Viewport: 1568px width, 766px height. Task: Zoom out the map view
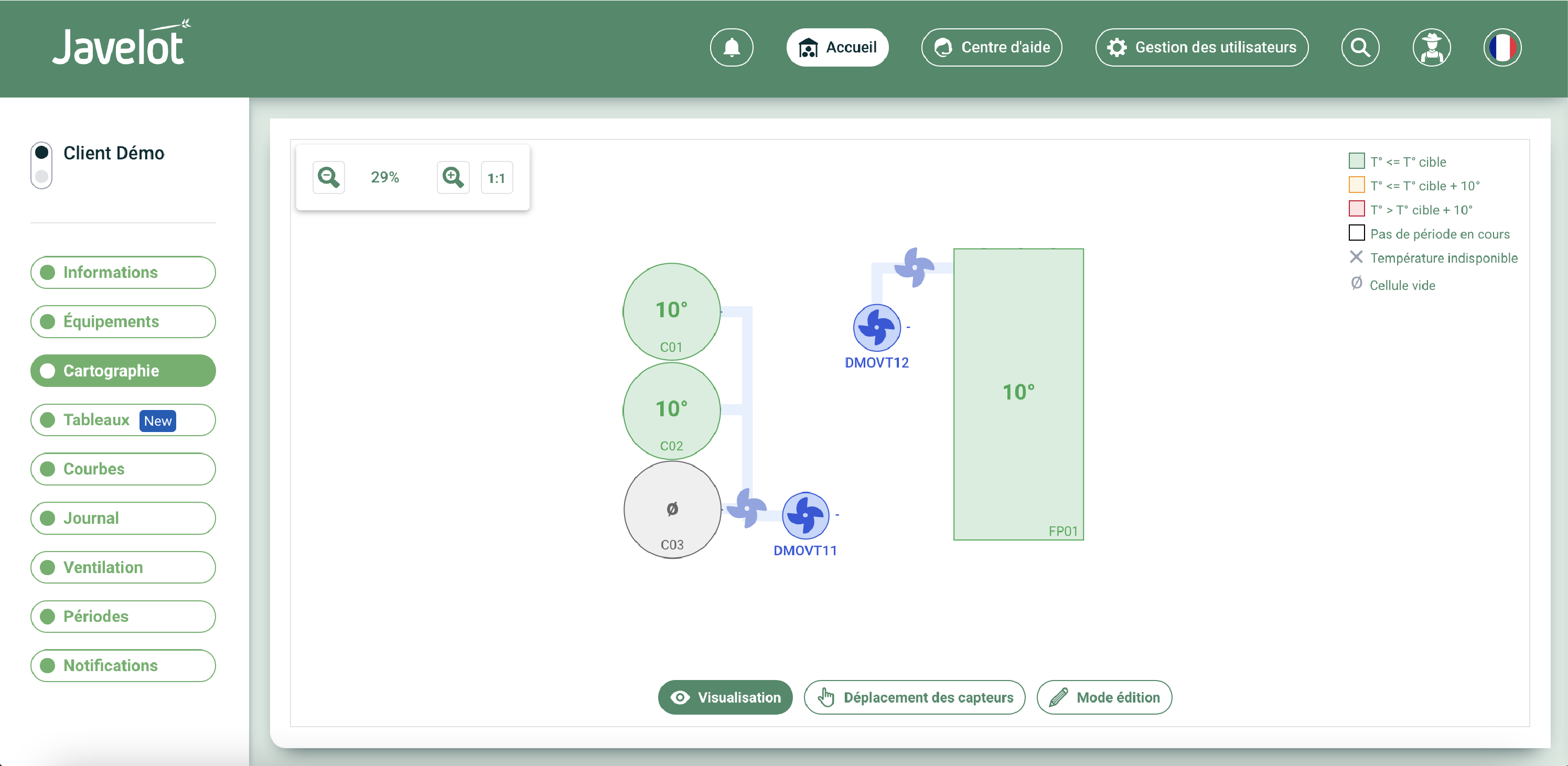click(329, 178)
